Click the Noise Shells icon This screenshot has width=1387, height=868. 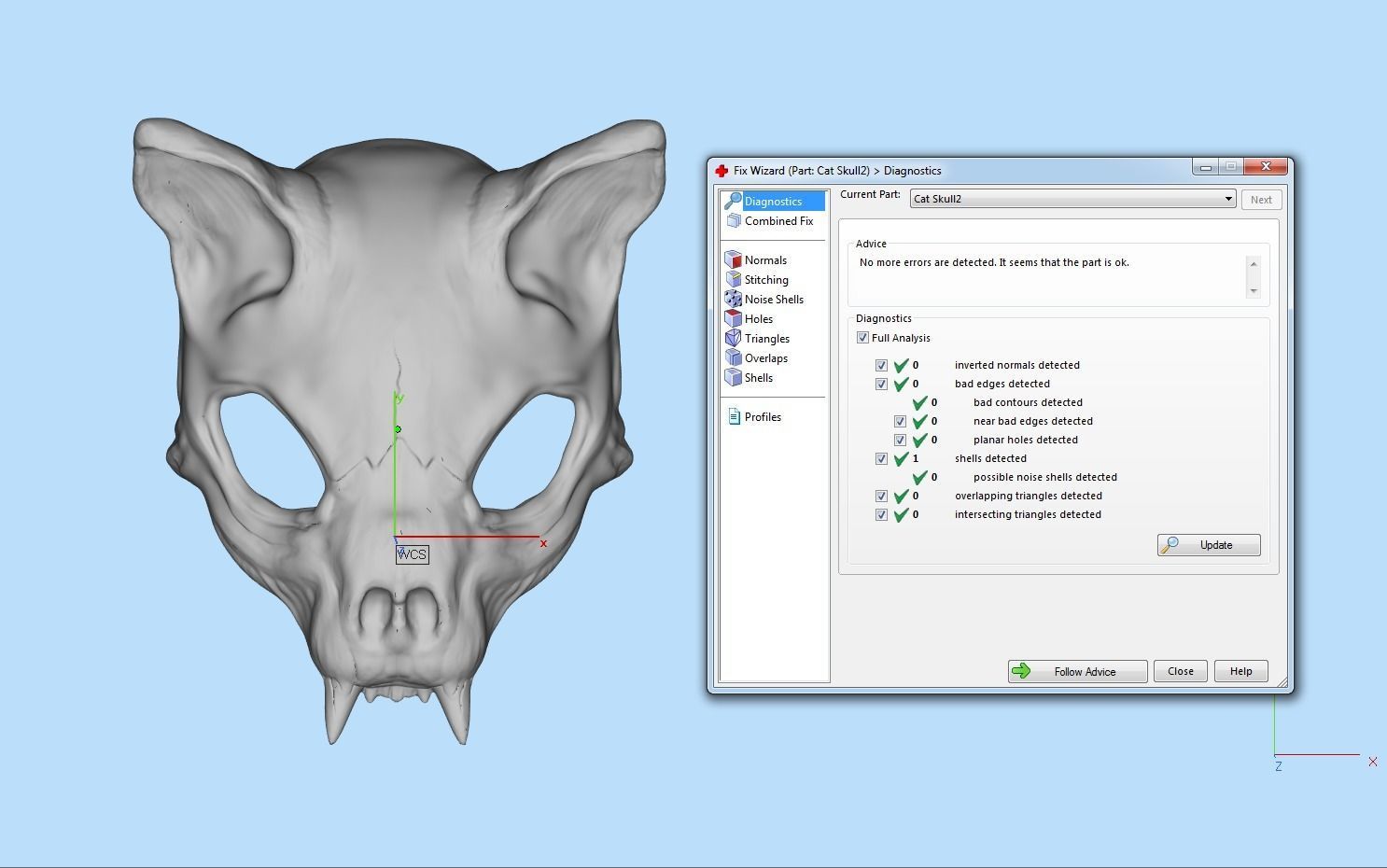click(x=734, y=299)
